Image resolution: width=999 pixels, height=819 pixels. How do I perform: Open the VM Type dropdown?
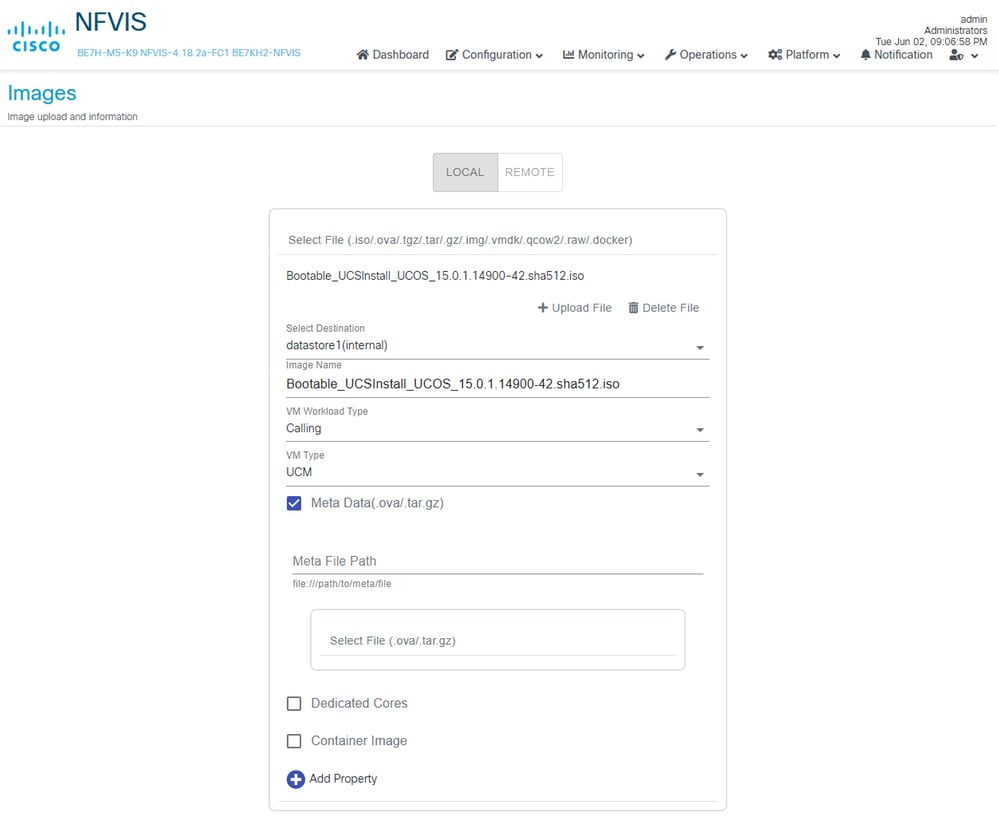(497, 472)
